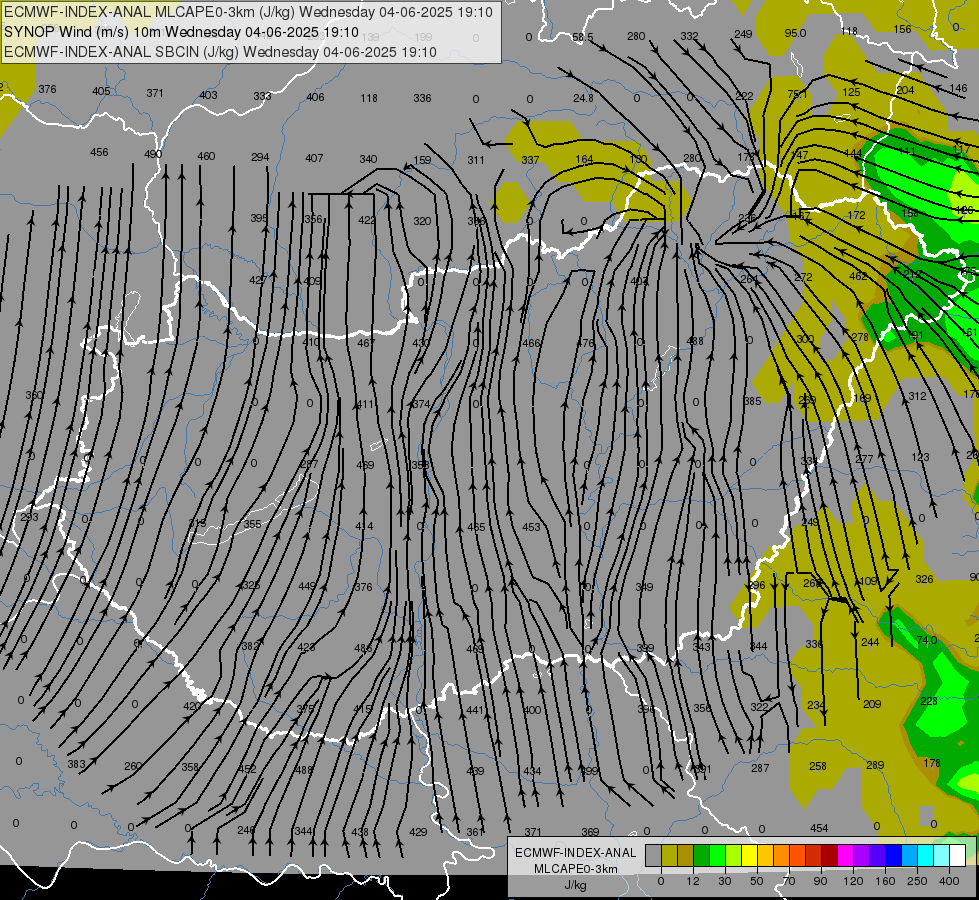Click the map value '454'
Viewport: 979px width, 900px height.
click(x=819, y=828)
